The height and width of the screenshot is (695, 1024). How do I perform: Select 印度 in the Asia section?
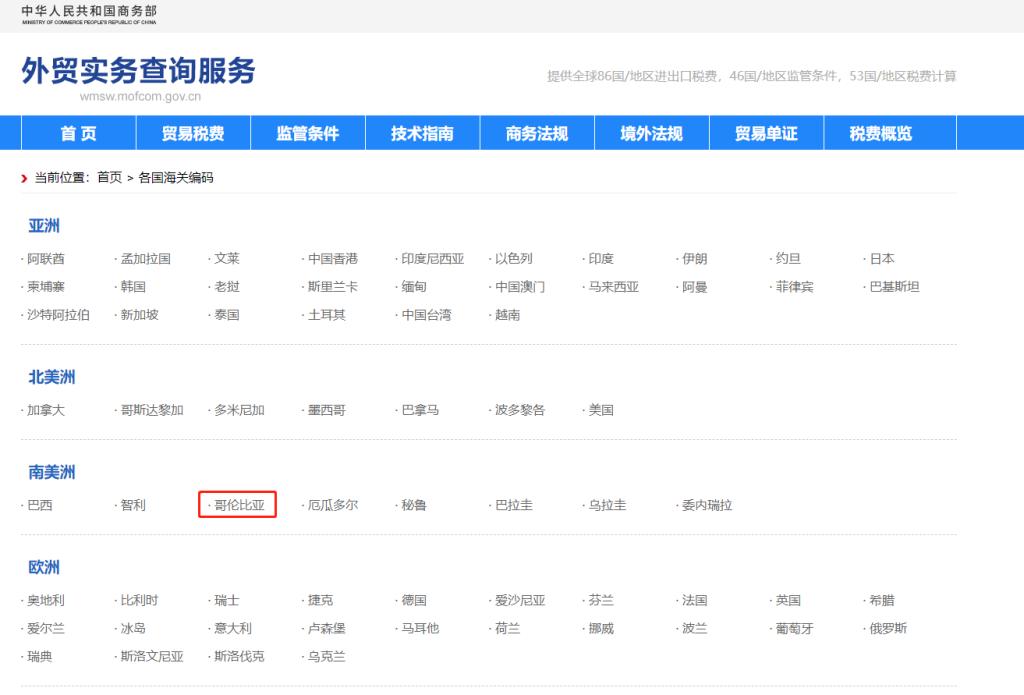(x=601, y=259)
